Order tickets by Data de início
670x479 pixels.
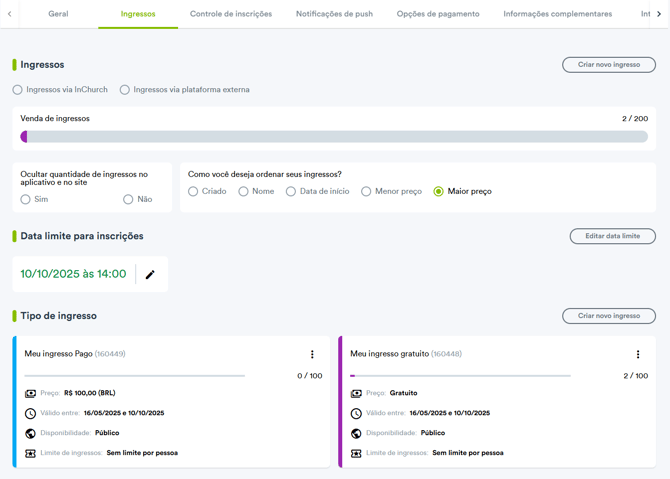(291, 191)
